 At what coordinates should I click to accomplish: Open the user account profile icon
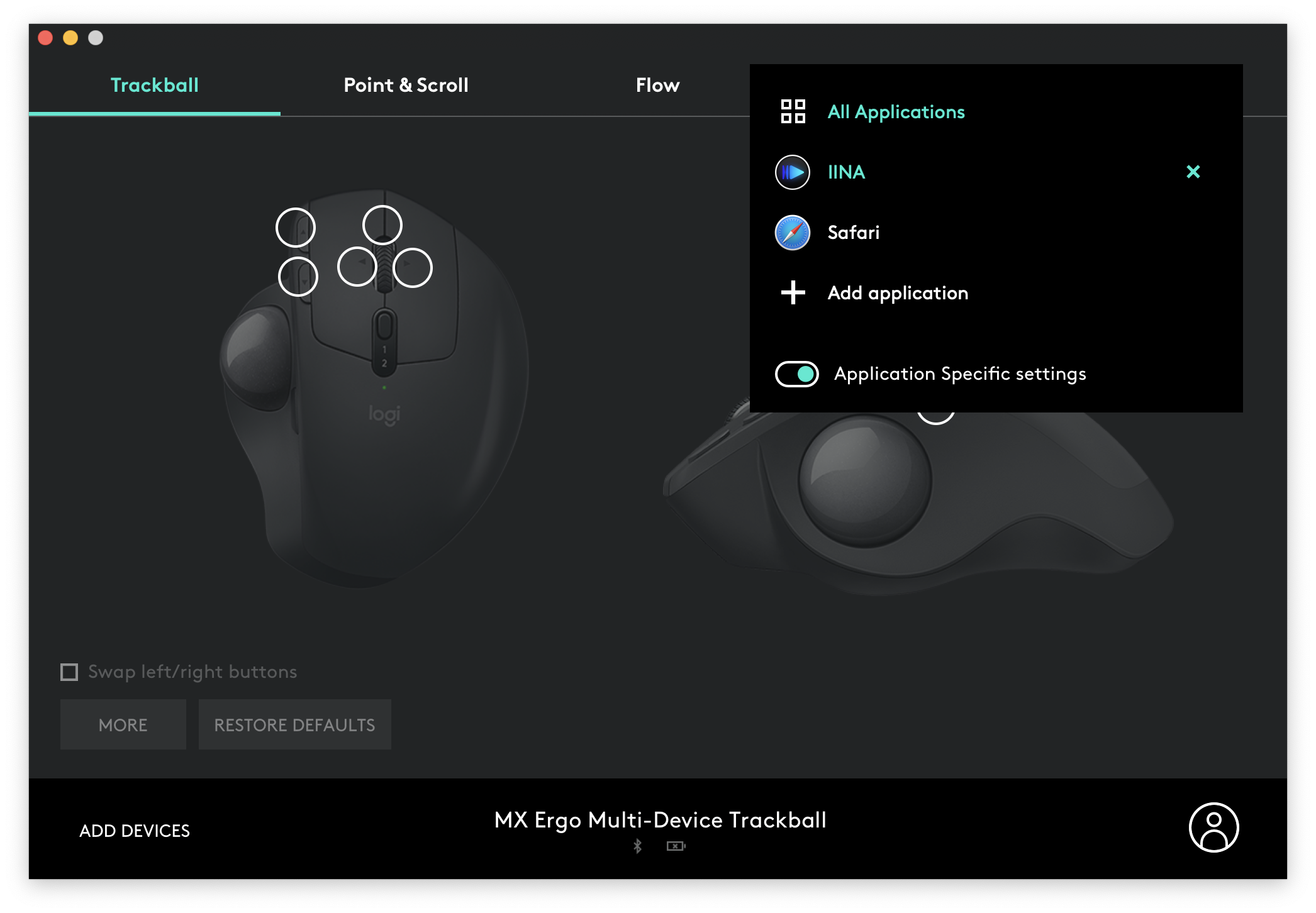[1213, 827]
